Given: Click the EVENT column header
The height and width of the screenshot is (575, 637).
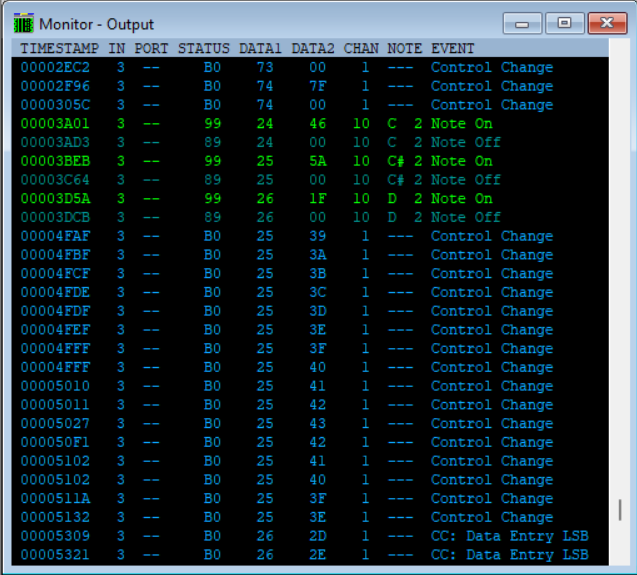Looking at the screenshot, I should pyautogui.click(x=453, y=48).
